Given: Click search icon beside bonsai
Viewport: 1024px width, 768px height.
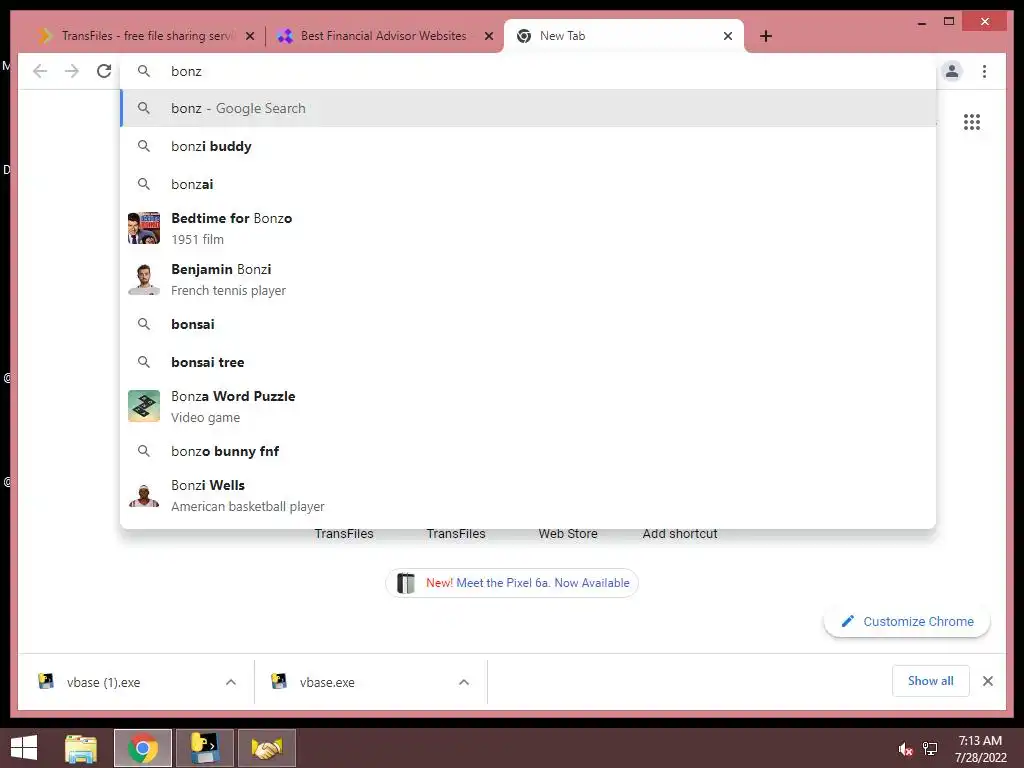Looking at the screenshot, I should (144, 324).
